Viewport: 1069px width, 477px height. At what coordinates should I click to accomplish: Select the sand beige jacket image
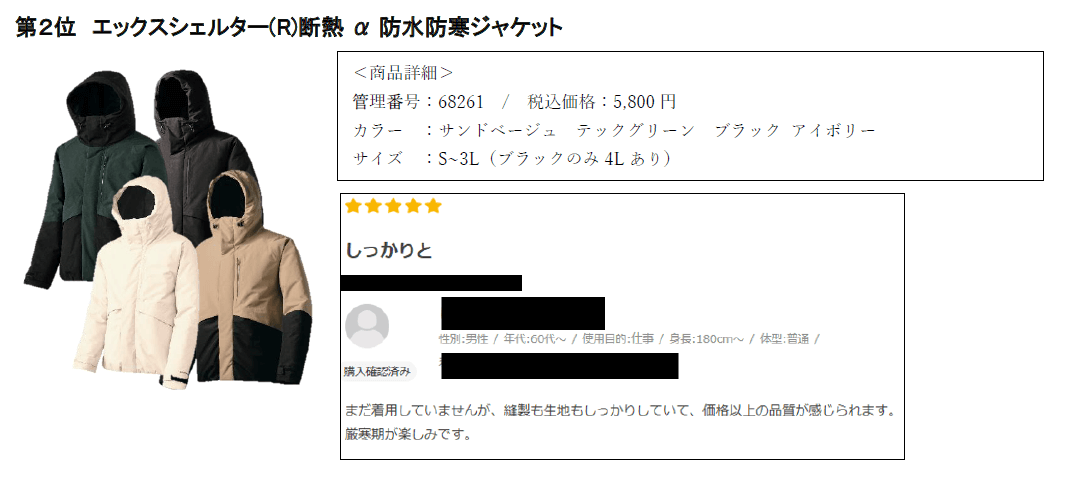pyautogui.click(x=252, y=290)
